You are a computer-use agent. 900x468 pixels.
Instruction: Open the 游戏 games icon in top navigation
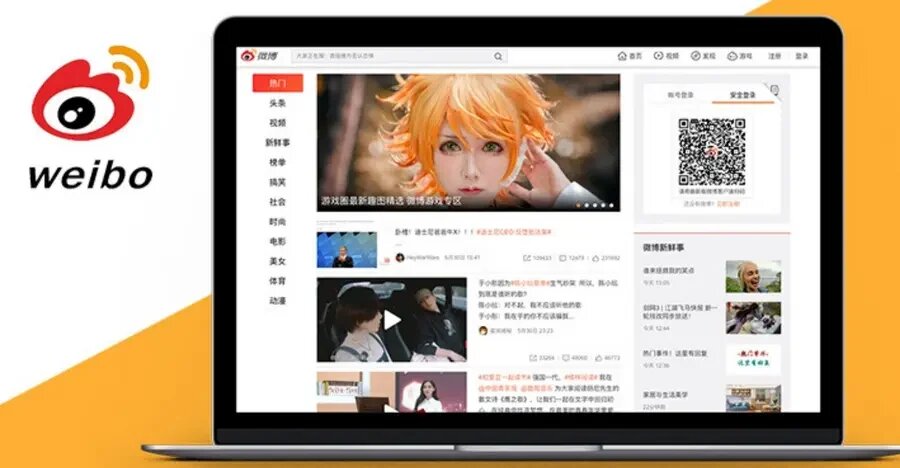[x=732, y=56]
